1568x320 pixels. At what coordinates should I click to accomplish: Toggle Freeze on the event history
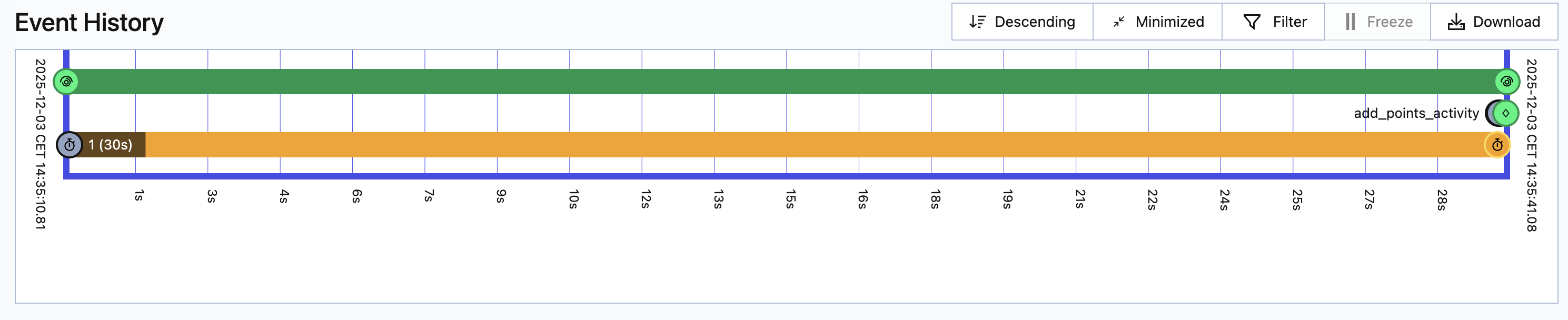tap(1378, 22)
